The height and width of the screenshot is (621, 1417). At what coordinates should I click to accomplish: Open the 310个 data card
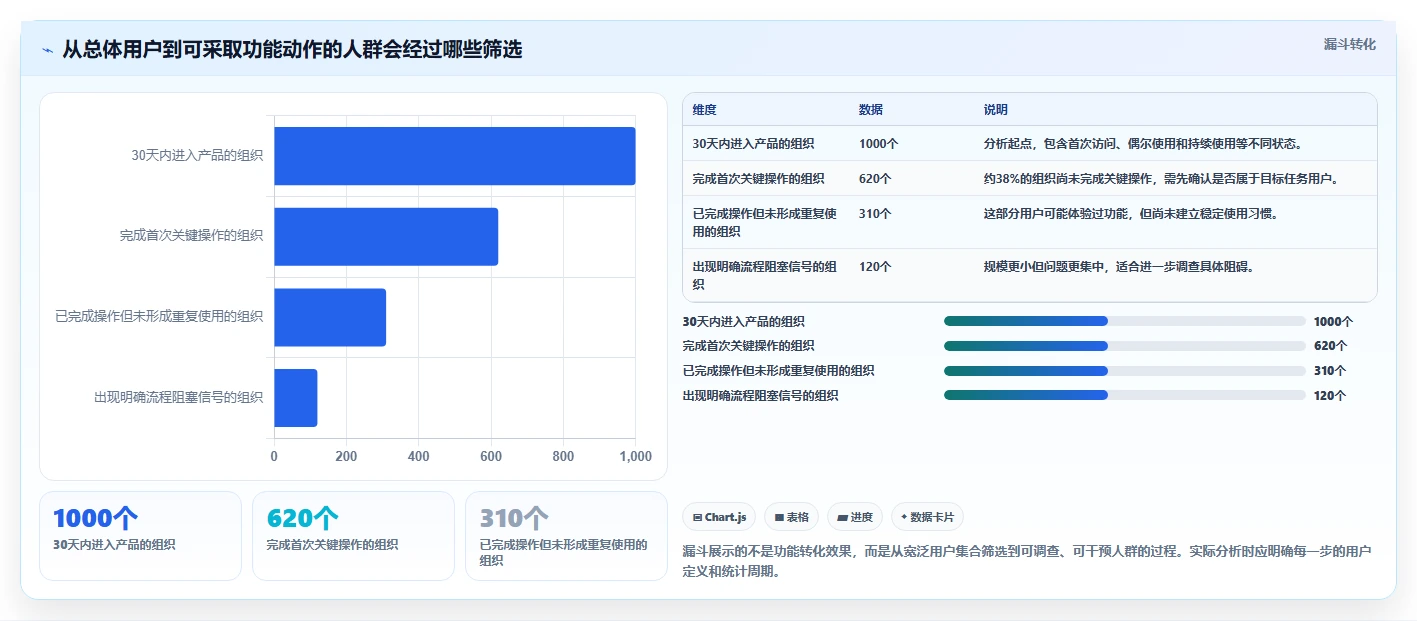566,536
